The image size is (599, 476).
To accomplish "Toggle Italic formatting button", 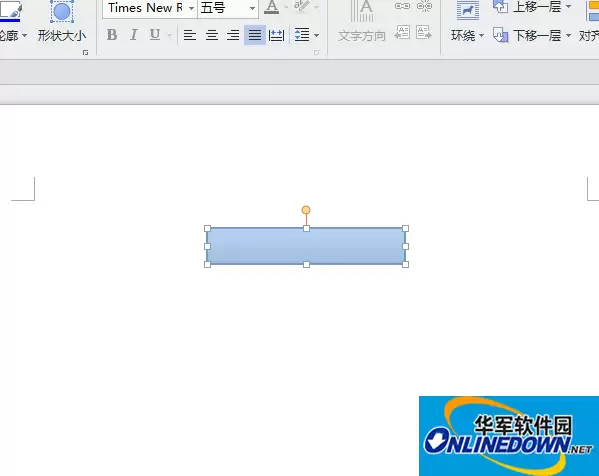I will 133,35.
